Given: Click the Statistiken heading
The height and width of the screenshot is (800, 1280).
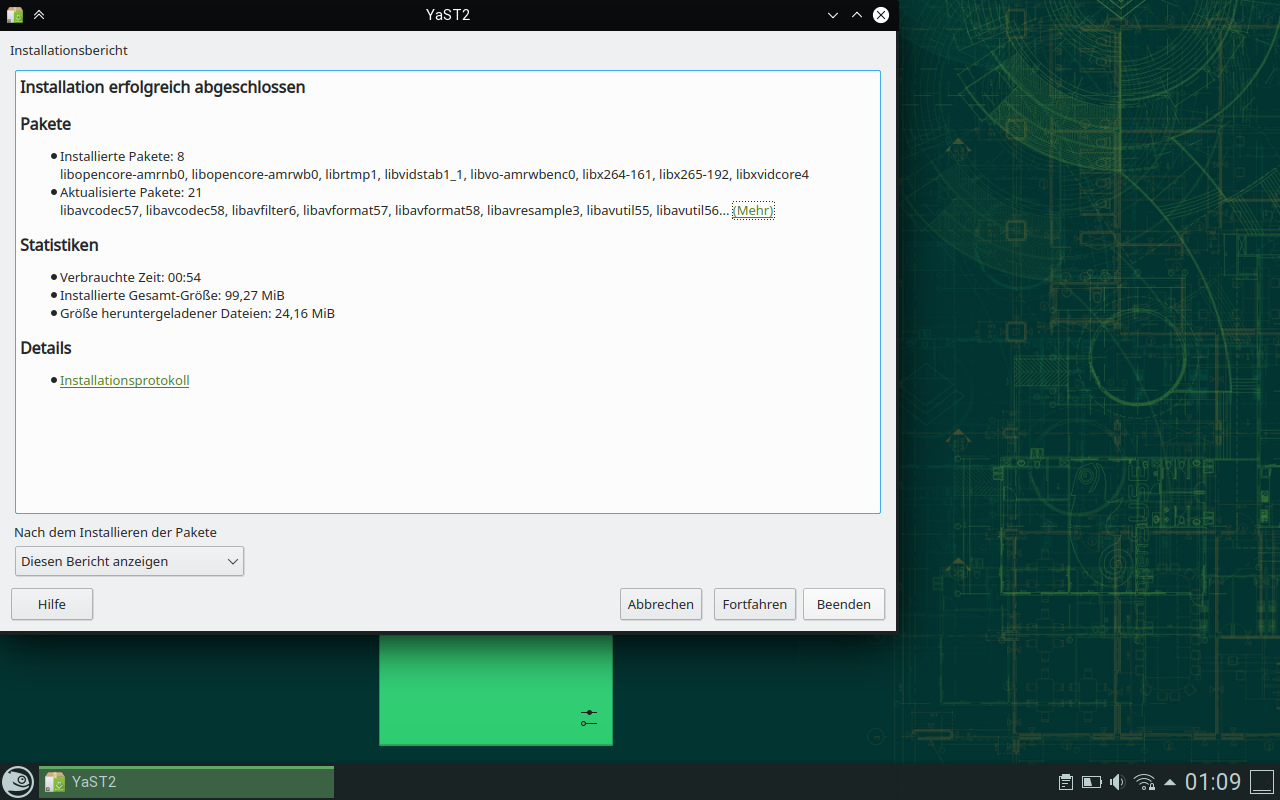Looking at the screenshot, I should [x=59, y=245].
